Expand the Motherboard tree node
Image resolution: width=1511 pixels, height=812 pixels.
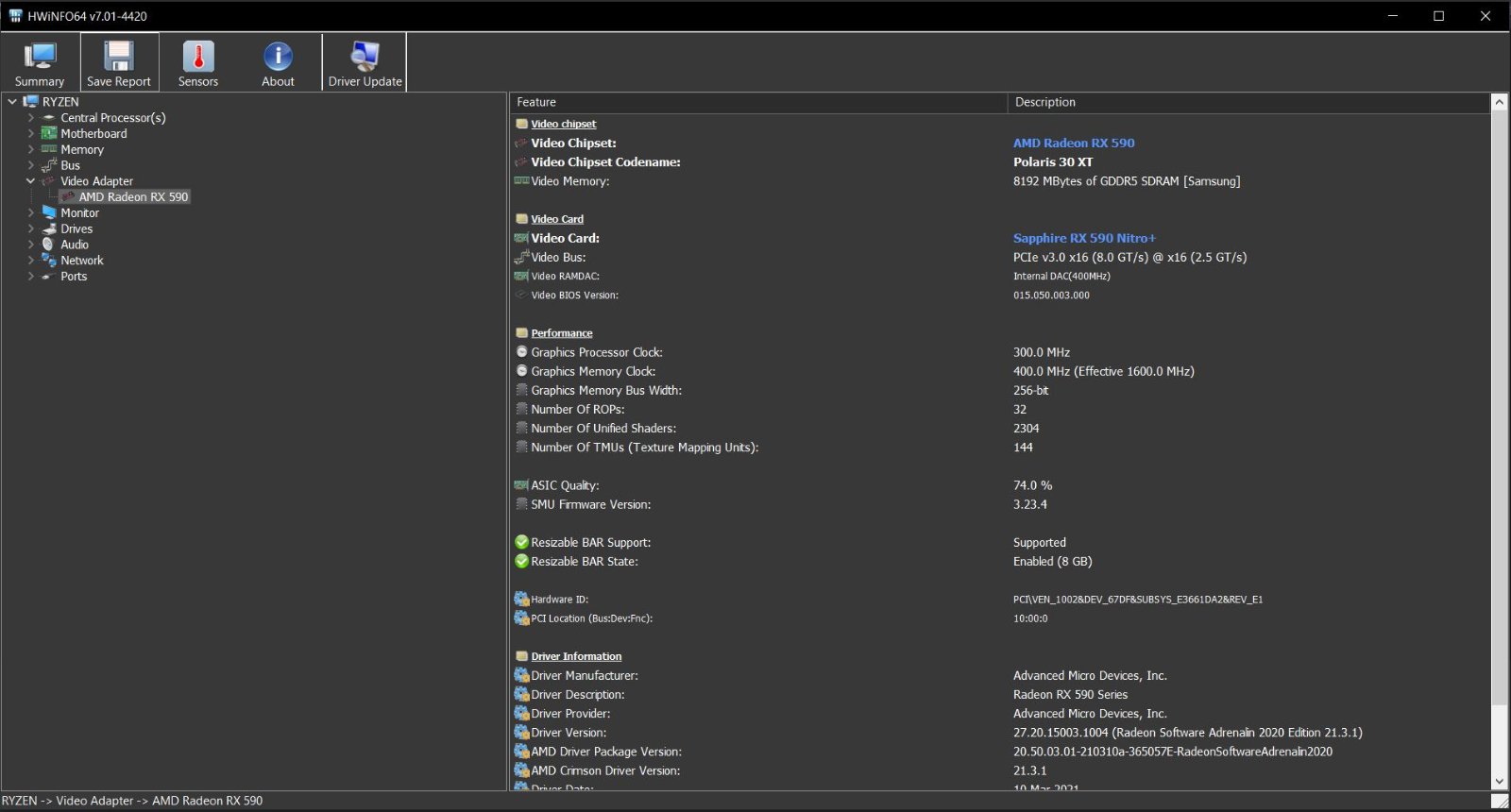pyautogui.click(x=31, y=133)
